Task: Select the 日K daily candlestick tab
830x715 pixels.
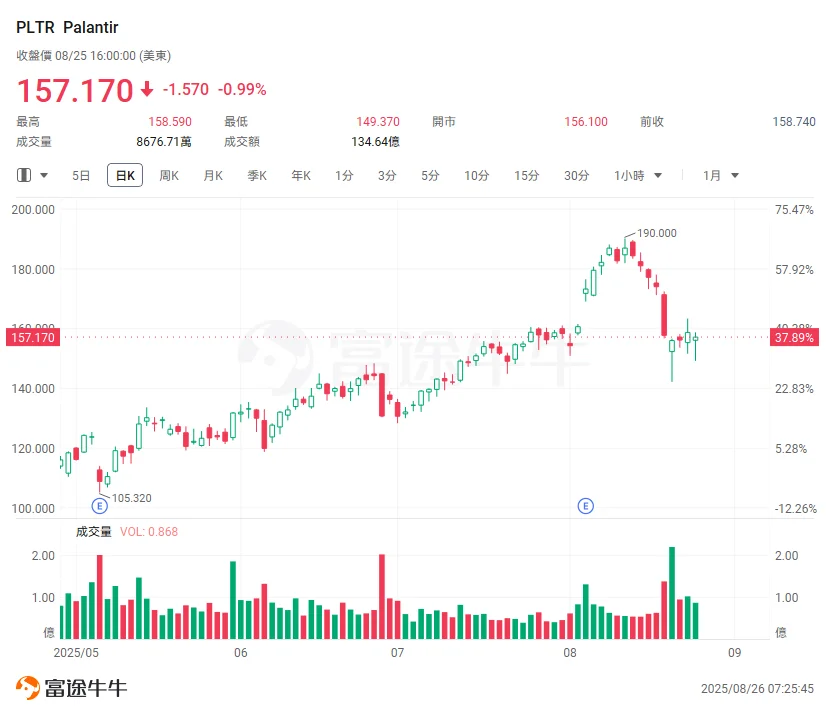Action: point(125,175)
